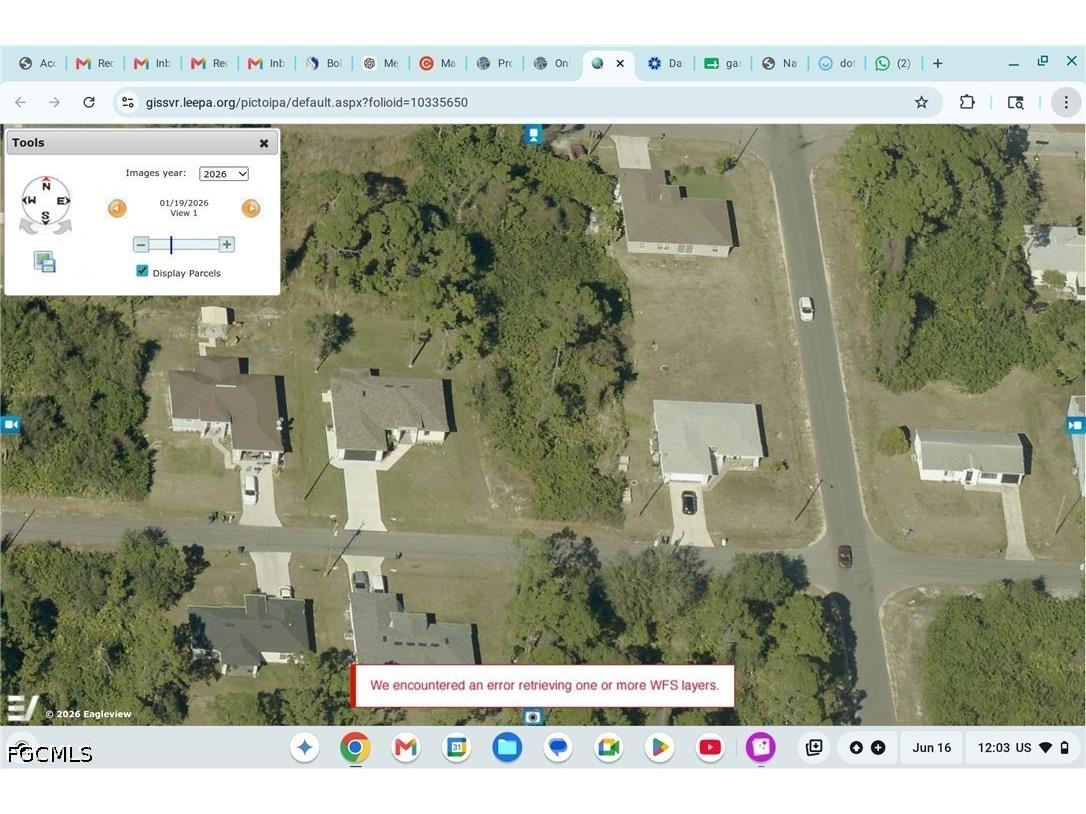Open the purple gallery app on shelf
This screenshot has width=1086, height=814.
click(x=760, y=747)
